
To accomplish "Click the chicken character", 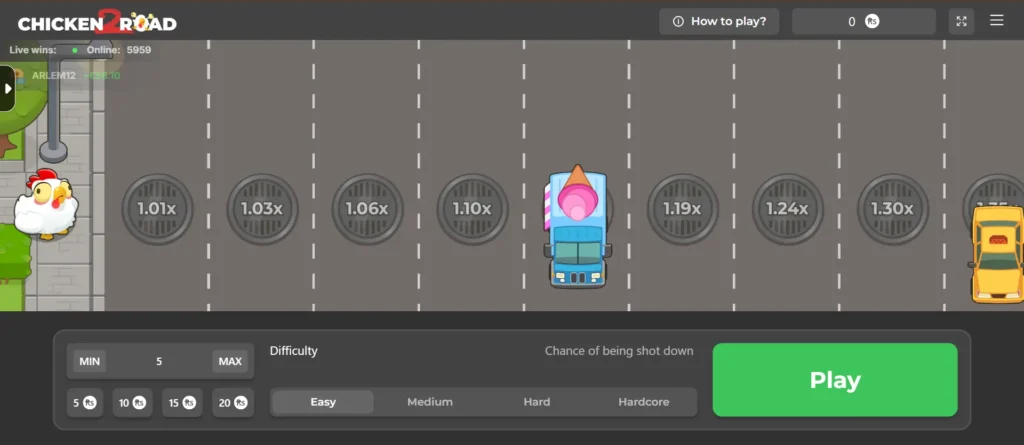I will point(46,204).
